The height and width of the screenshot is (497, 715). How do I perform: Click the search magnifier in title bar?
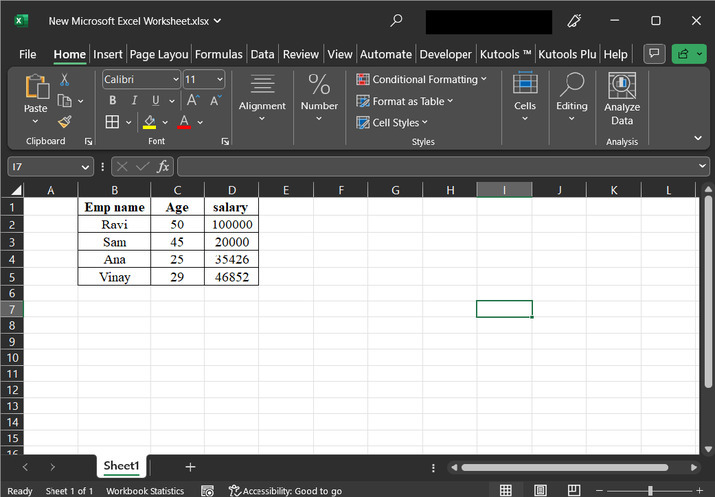397,20
